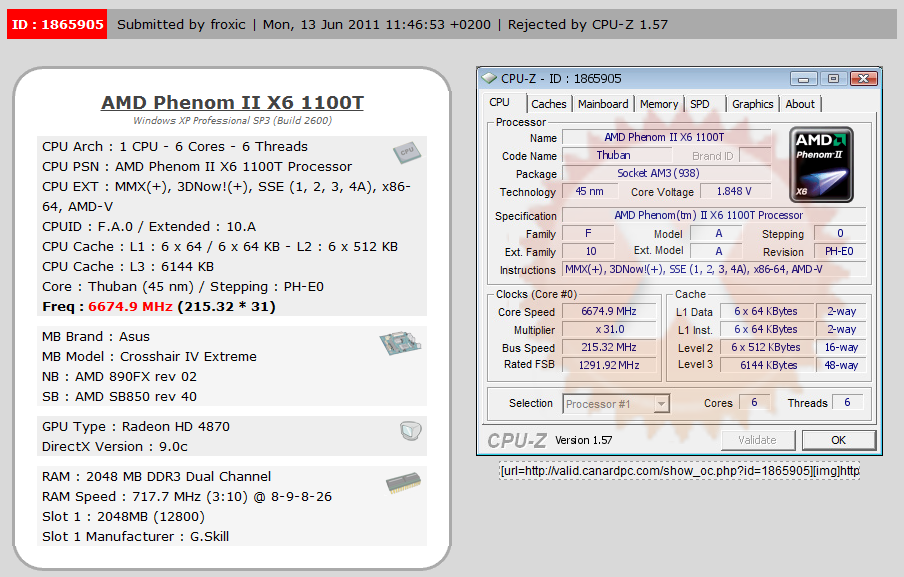Select the SPD tab
Image resolution: width=904 pixels, height=577 pixels.
(x=700, y=104)
